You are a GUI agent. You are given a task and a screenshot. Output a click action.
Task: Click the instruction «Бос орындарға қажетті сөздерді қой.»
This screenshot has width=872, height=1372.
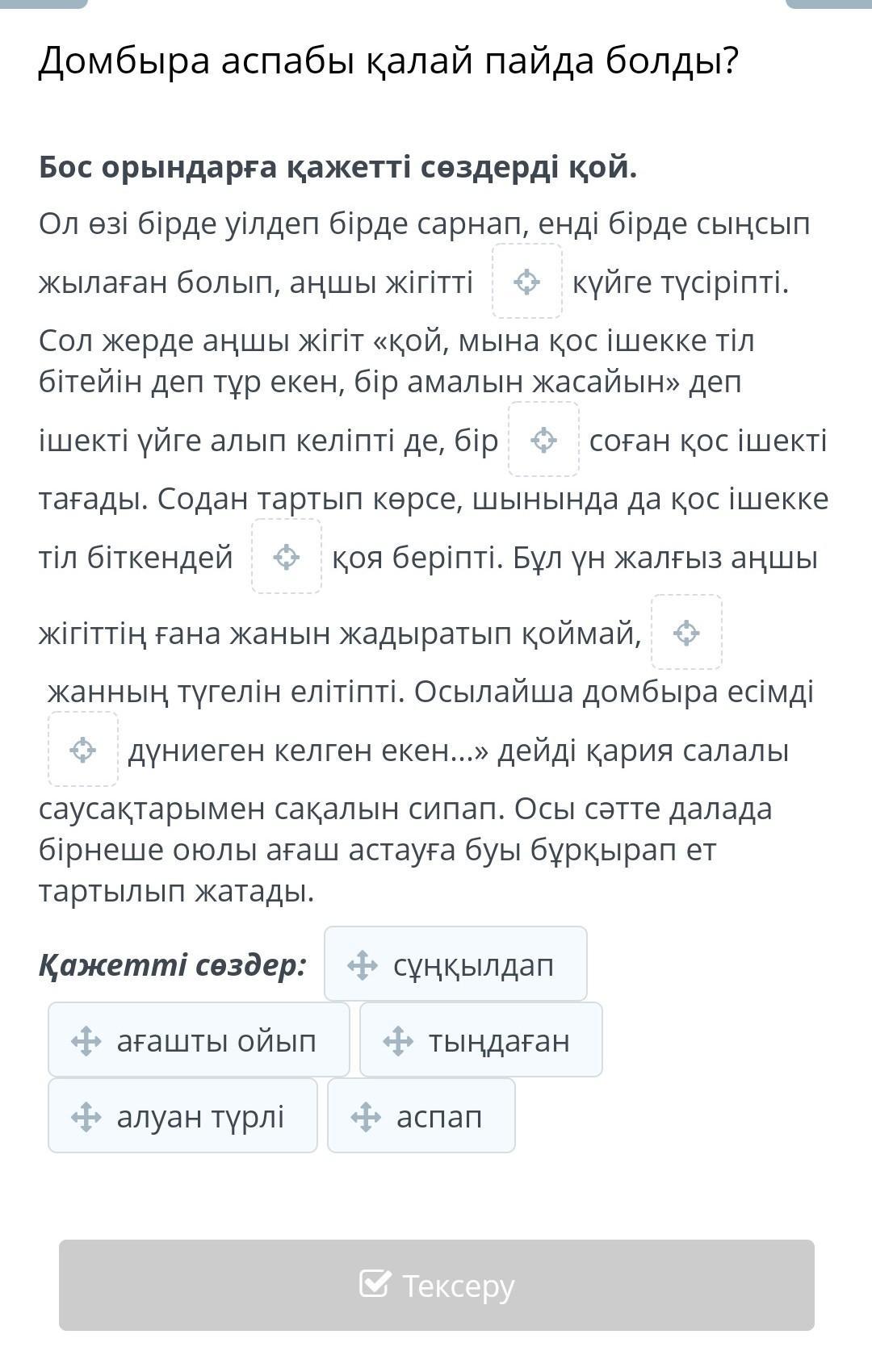click(x=338, y=167)
